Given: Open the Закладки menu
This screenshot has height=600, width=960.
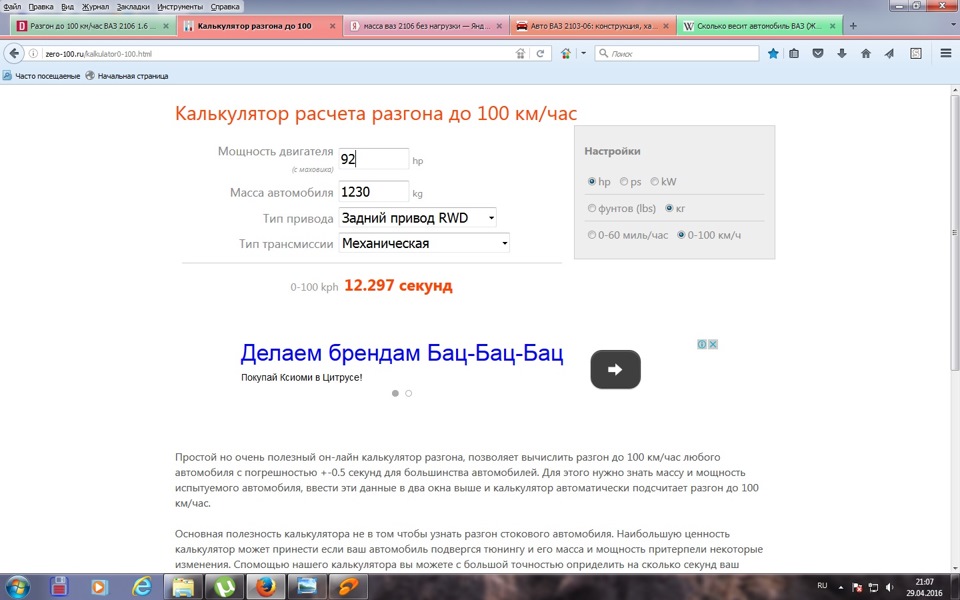Looking at the screenshot, I should [x=132, y=6].
